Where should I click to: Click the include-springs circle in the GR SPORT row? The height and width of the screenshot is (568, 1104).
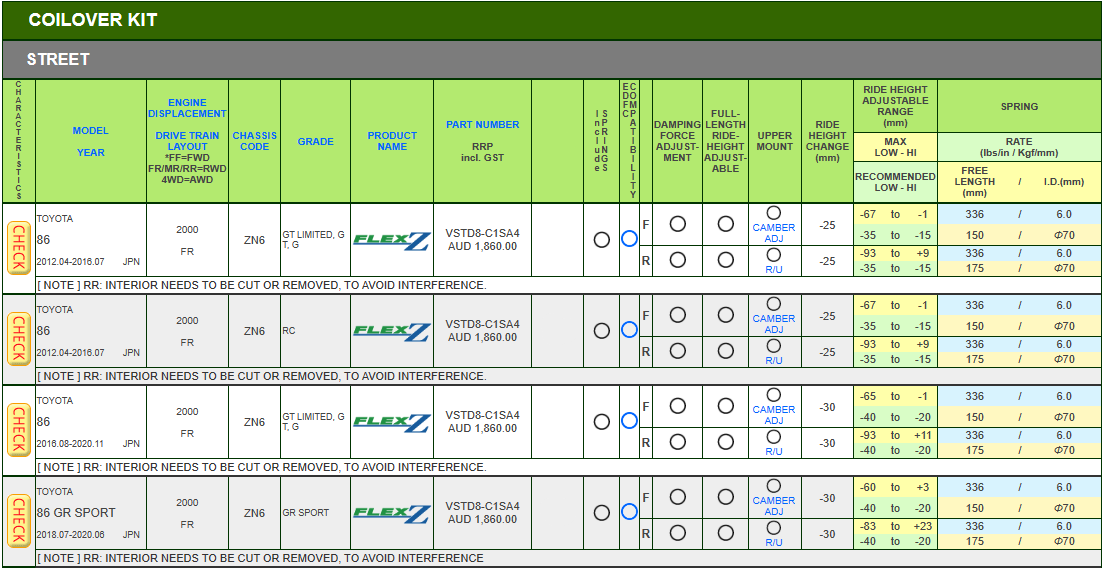601,512
